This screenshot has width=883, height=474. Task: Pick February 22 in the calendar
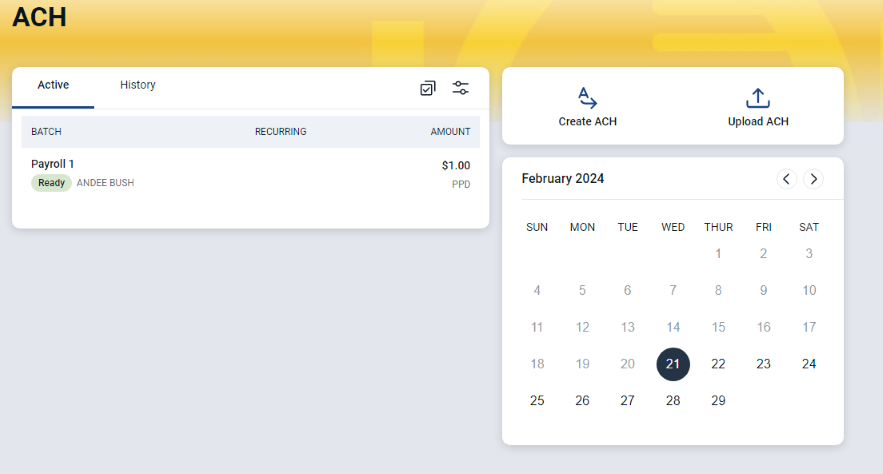pos(718,364)
